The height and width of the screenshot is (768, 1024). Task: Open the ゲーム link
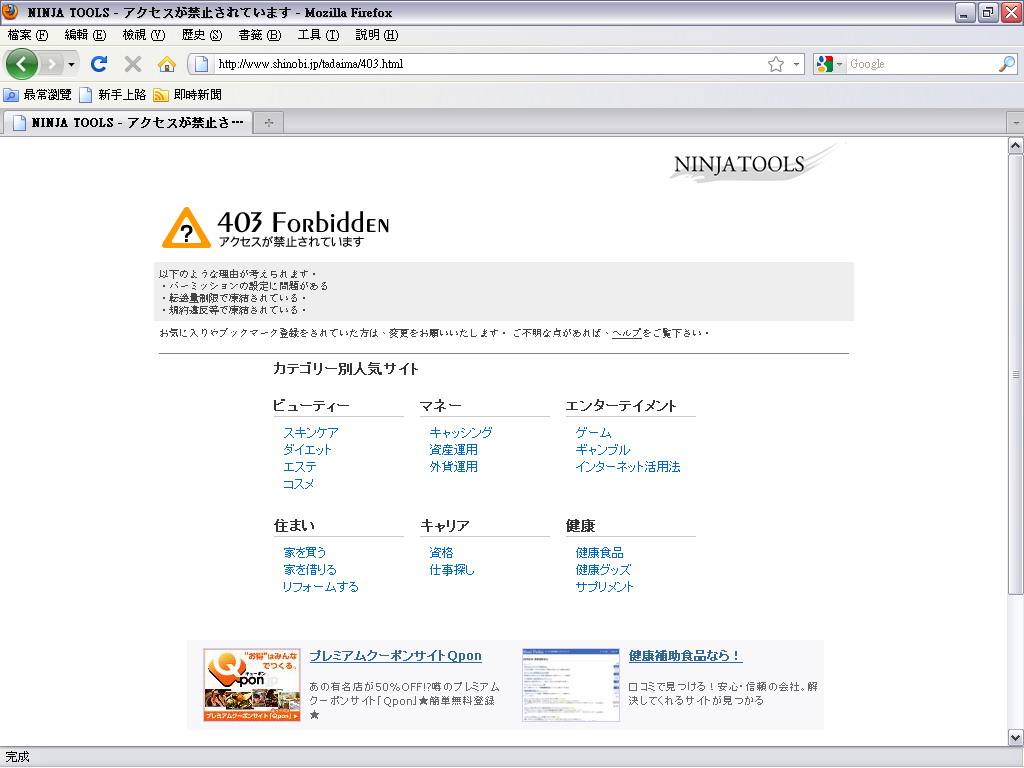coord(594,432)
